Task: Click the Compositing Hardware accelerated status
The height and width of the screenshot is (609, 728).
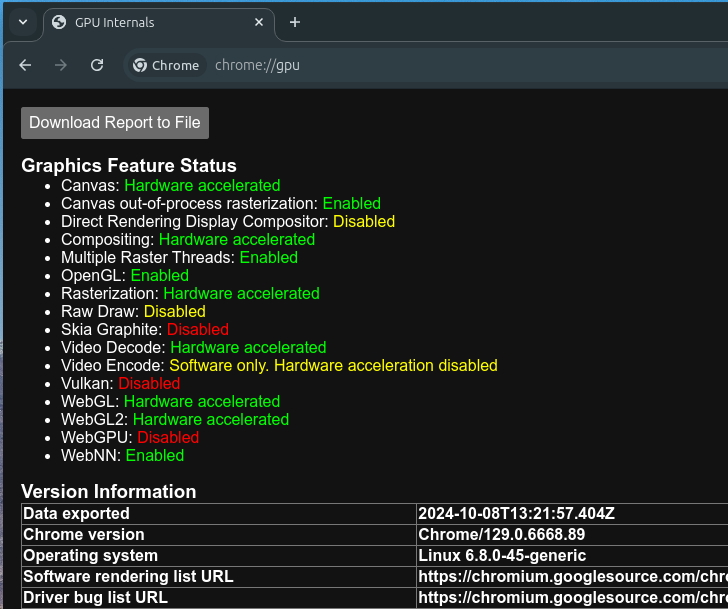Action: coord(237,240)
